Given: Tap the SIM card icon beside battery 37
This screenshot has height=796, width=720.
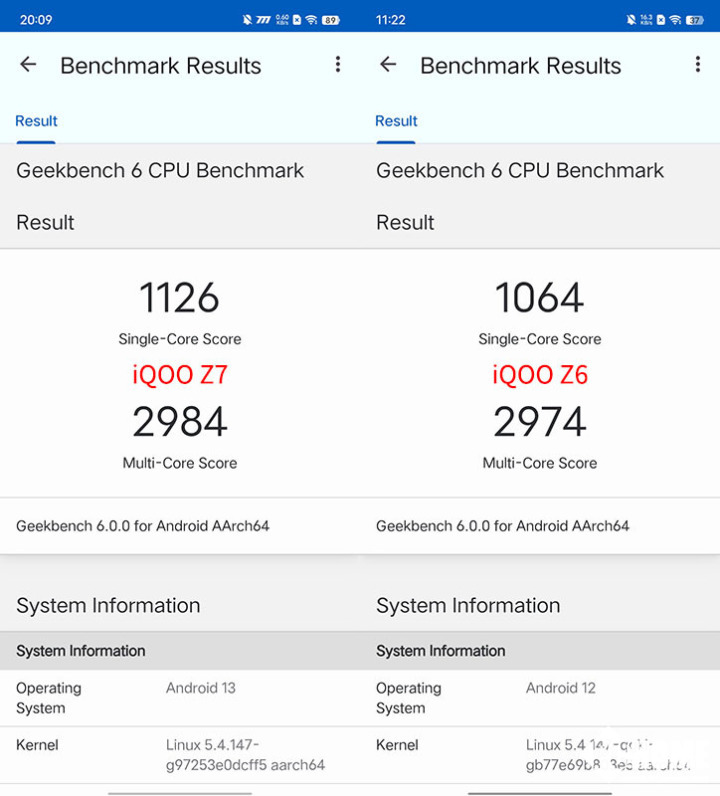Looking at the screenshot, I should (661, 20).
